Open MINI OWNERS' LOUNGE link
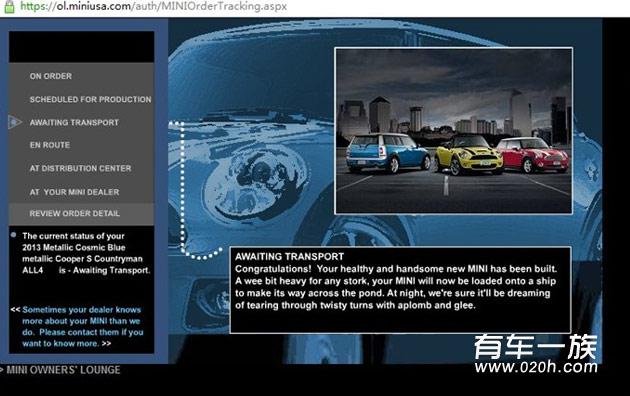The height and width of the screenshot is (396, 630). (63, 370)
